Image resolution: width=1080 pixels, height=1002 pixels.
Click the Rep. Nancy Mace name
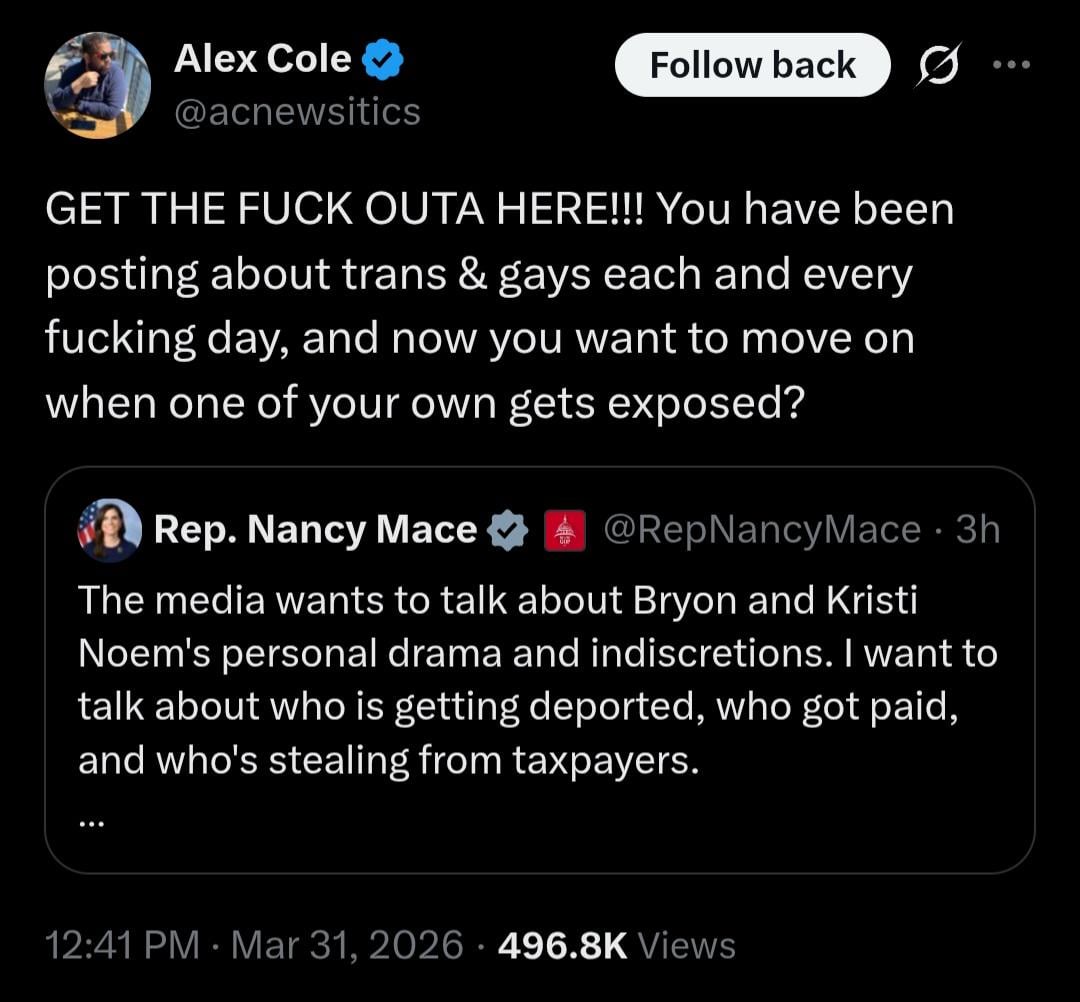pos(315,530)
